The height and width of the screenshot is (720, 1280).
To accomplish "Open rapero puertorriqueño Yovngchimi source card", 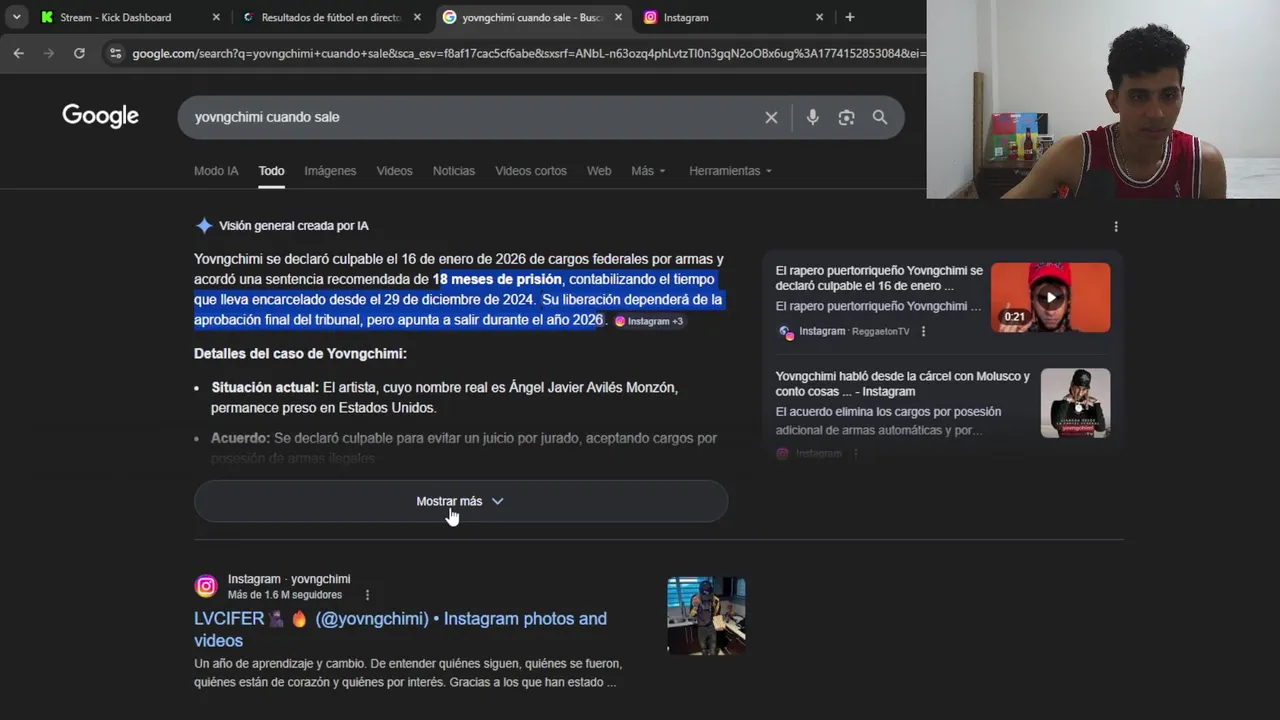I will pyautogui.click(x=879, y=278).
